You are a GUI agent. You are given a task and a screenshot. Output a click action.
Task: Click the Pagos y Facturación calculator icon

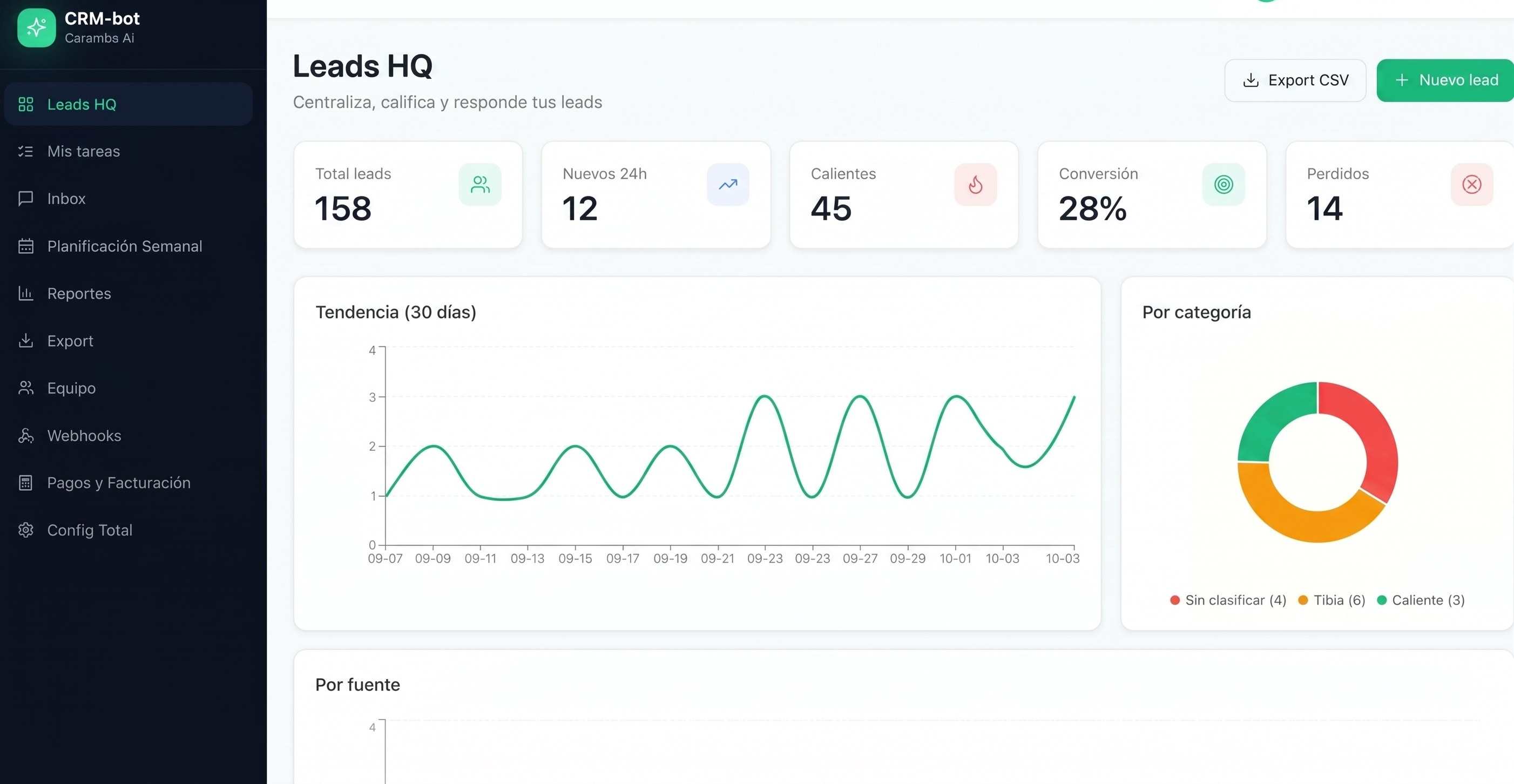coord(26,483)
